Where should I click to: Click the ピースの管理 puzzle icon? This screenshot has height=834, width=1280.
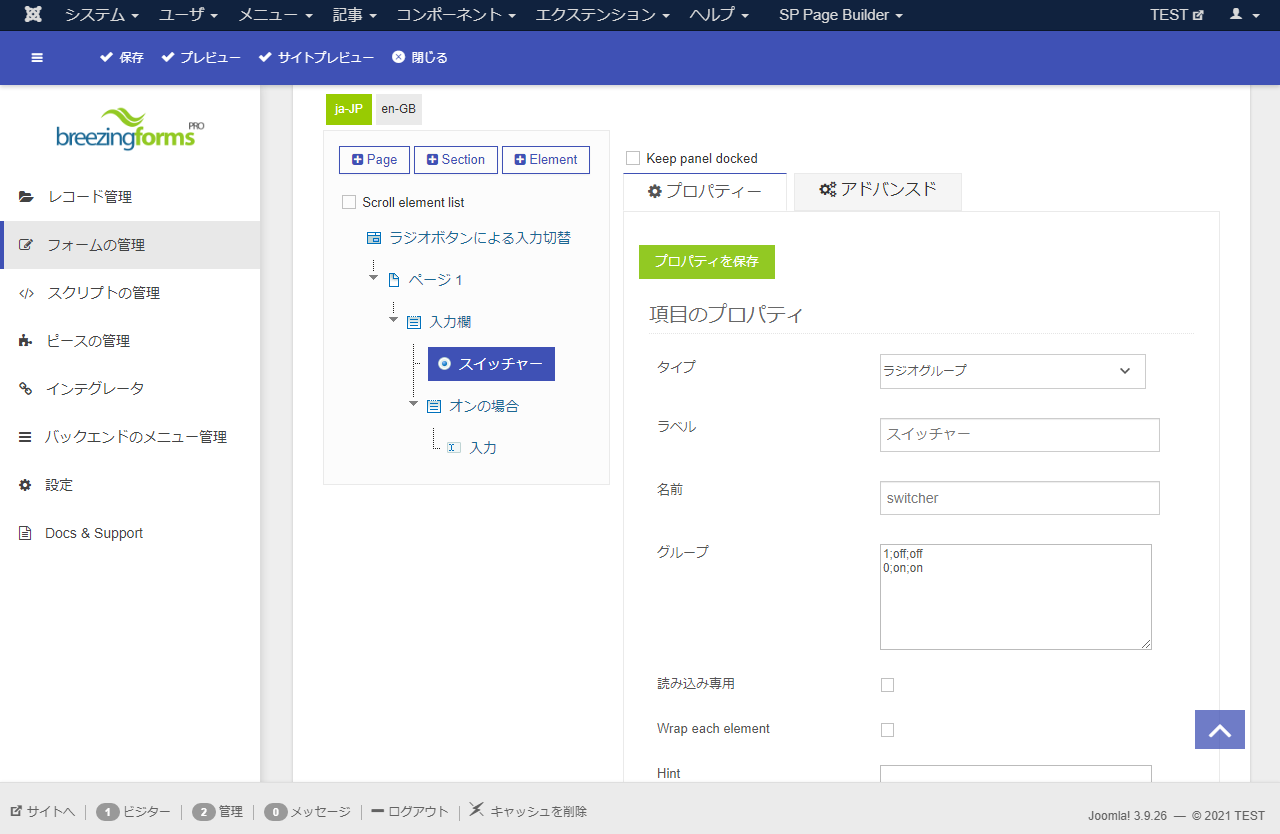[26, 341]
